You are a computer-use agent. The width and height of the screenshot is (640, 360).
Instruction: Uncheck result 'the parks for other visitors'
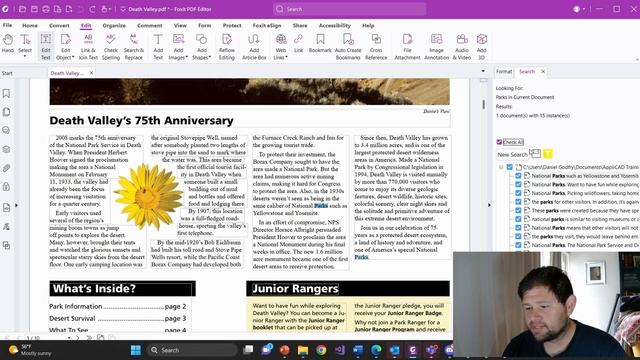tap(518, 202)
